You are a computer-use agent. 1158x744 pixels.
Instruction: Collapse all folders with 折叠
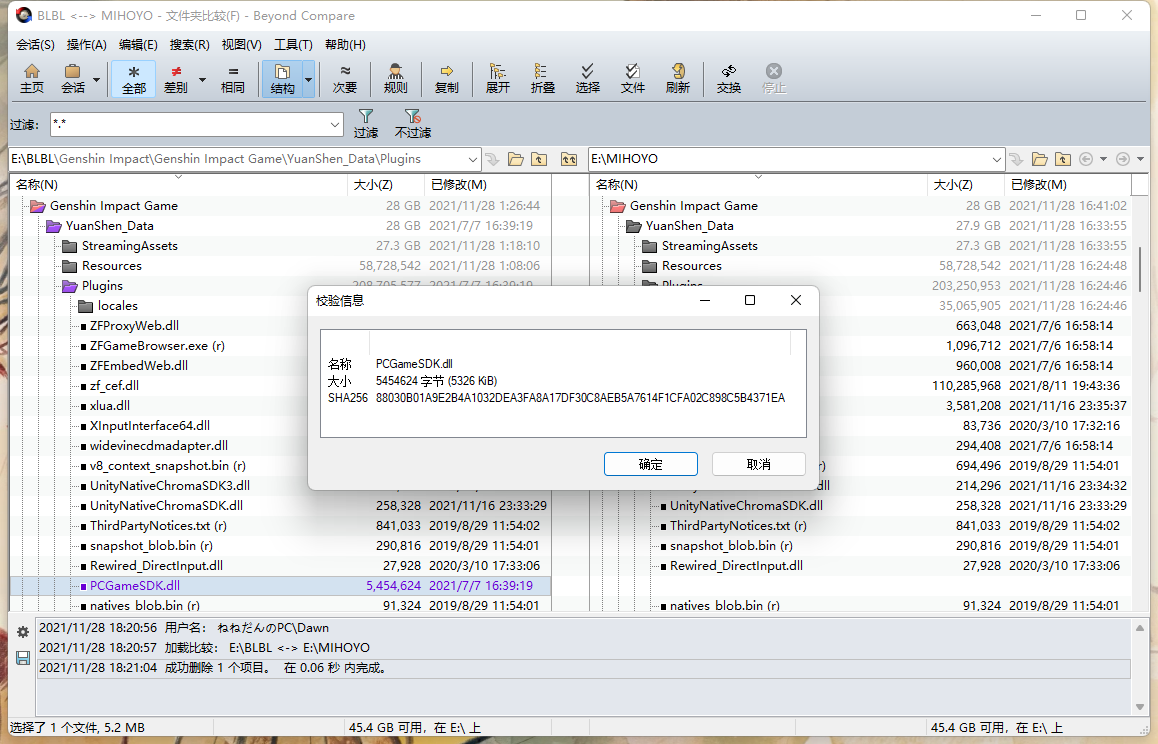[543, 78]
